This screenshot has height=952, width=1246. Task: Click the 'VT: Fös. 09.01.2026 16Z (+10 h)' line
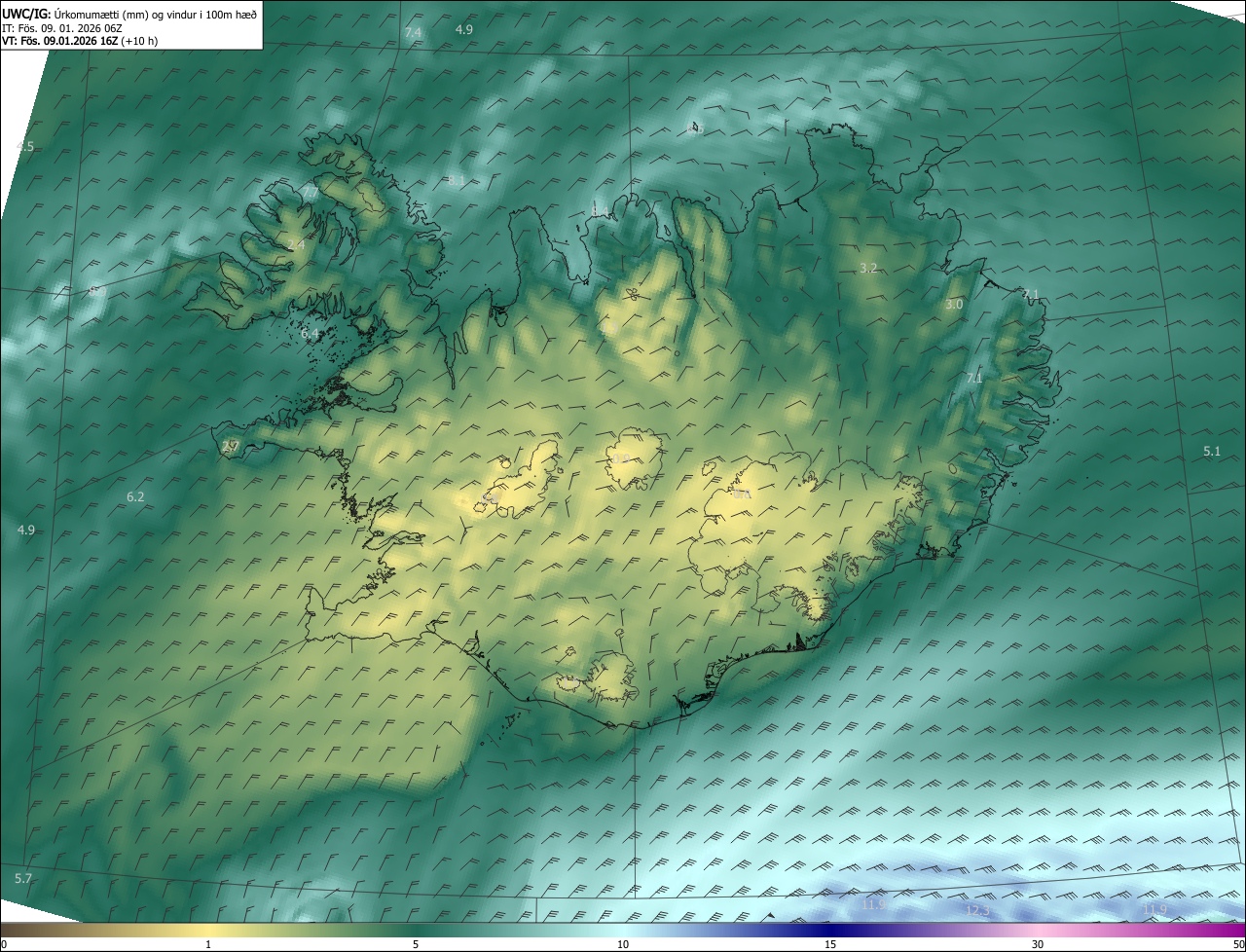(x=80, y=41)
